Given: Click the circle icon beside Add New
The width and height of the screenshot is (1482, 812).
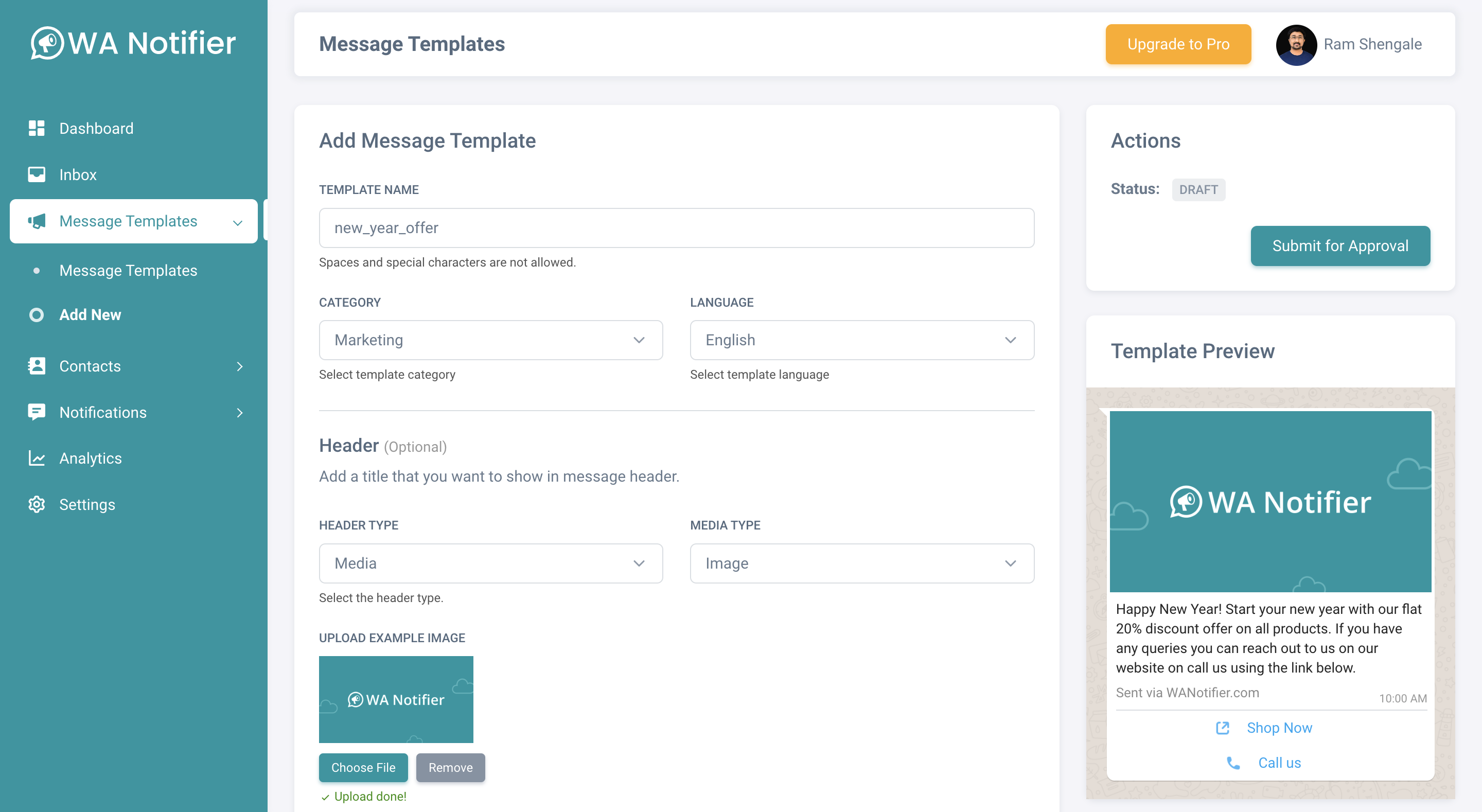Looking at the screenshot, I should (36, 315).
